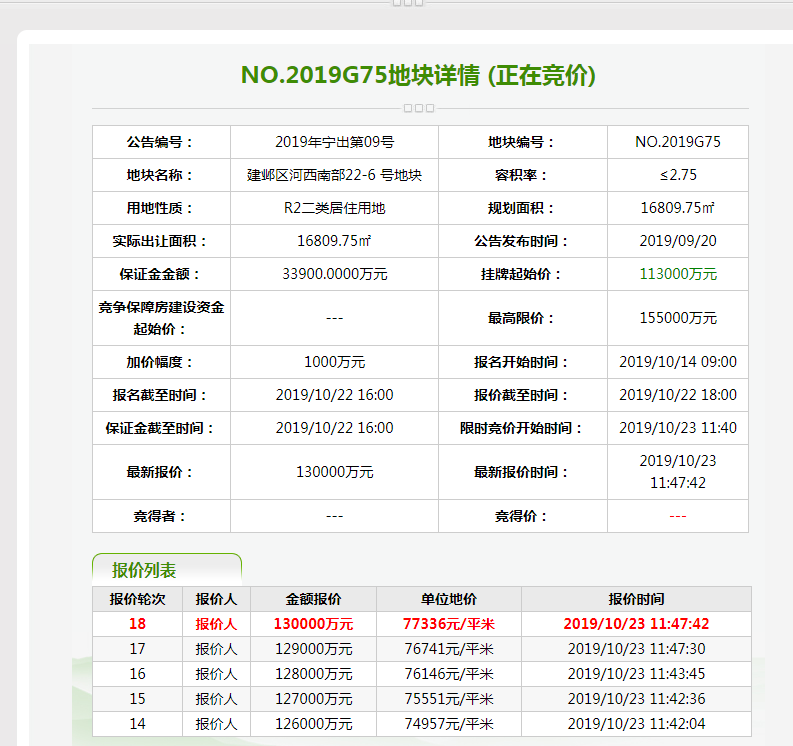Click round 14 in bid list
The height and width of the screenshot is (746, 793).
pos(138,724)
